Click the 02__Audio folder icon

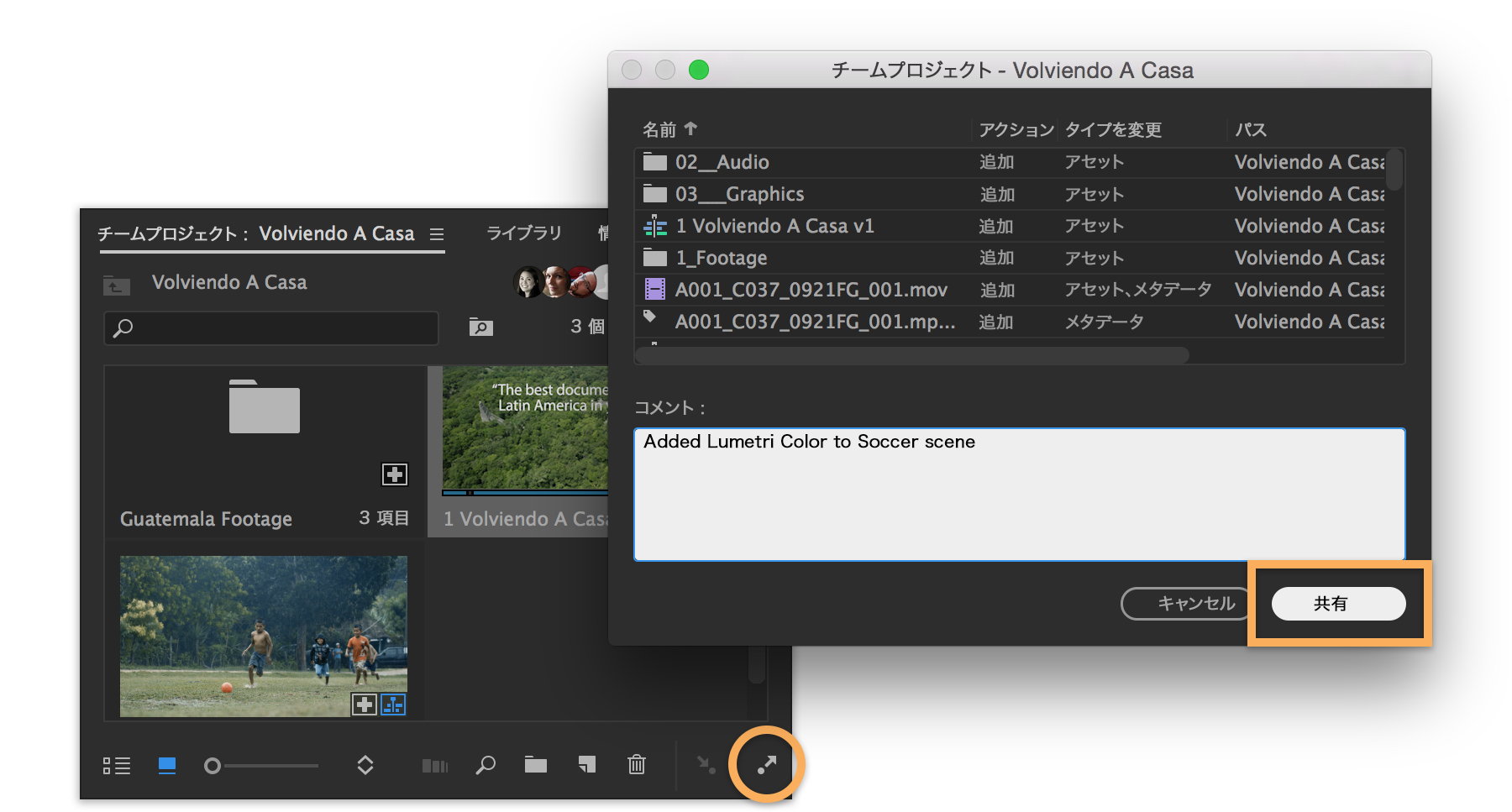[655, 161]
